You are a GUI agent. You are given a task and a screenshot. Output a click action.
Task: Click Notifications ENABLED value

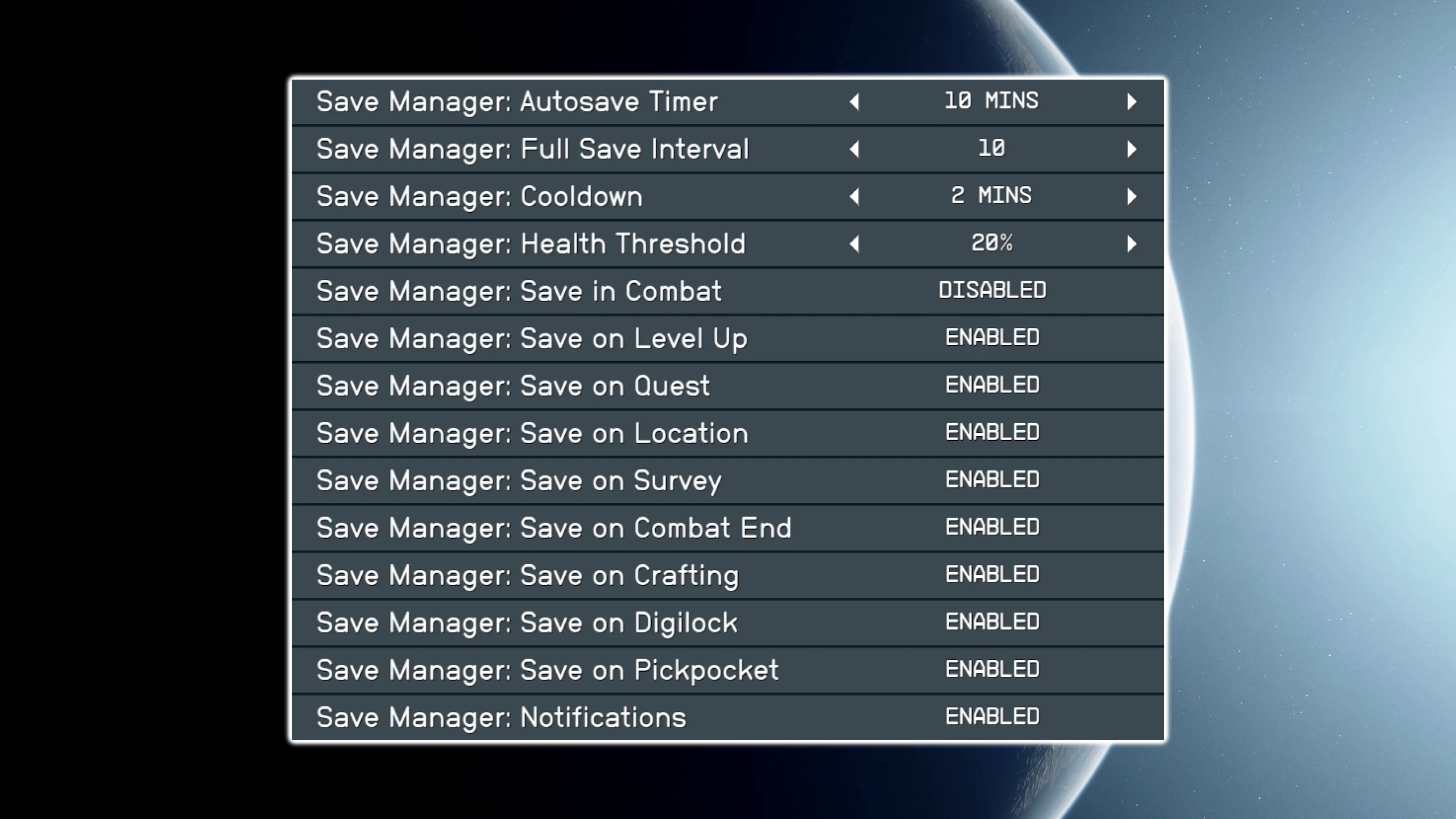click(x=992, y=717)
